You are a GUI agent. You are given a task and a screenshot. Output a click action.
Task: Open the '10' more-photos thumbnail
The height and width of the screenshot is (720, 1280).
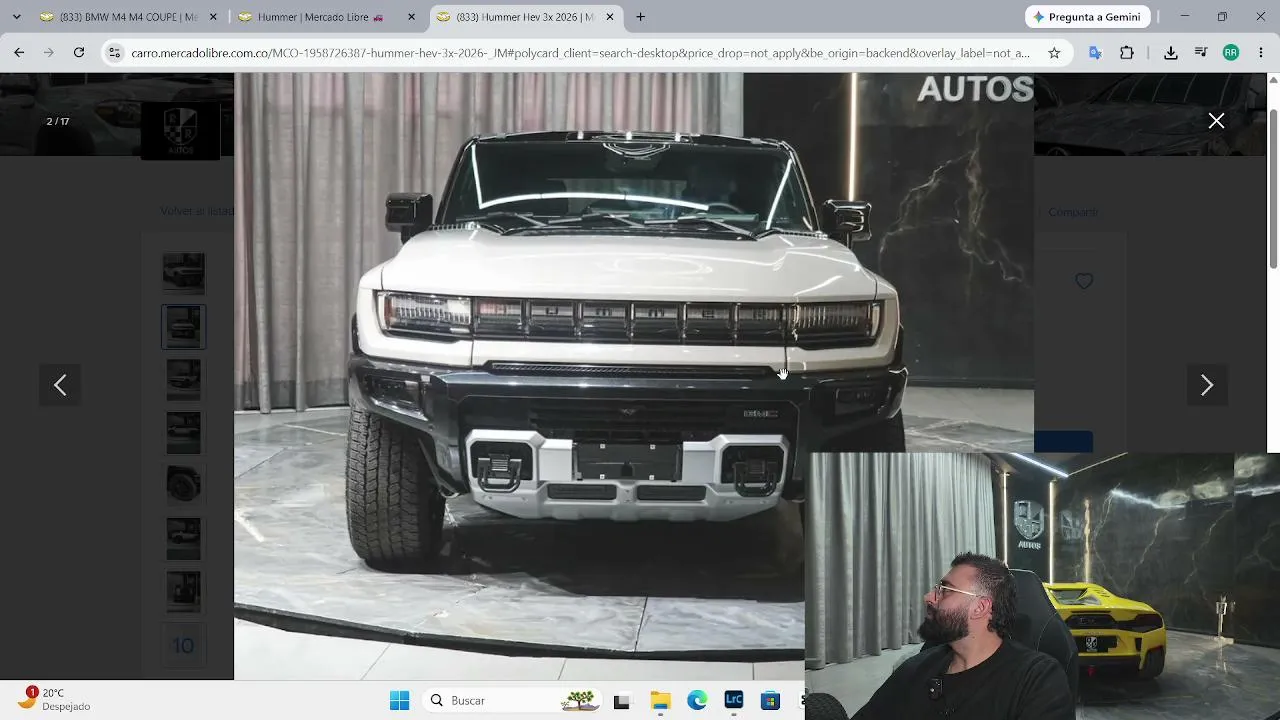point(183,646)
